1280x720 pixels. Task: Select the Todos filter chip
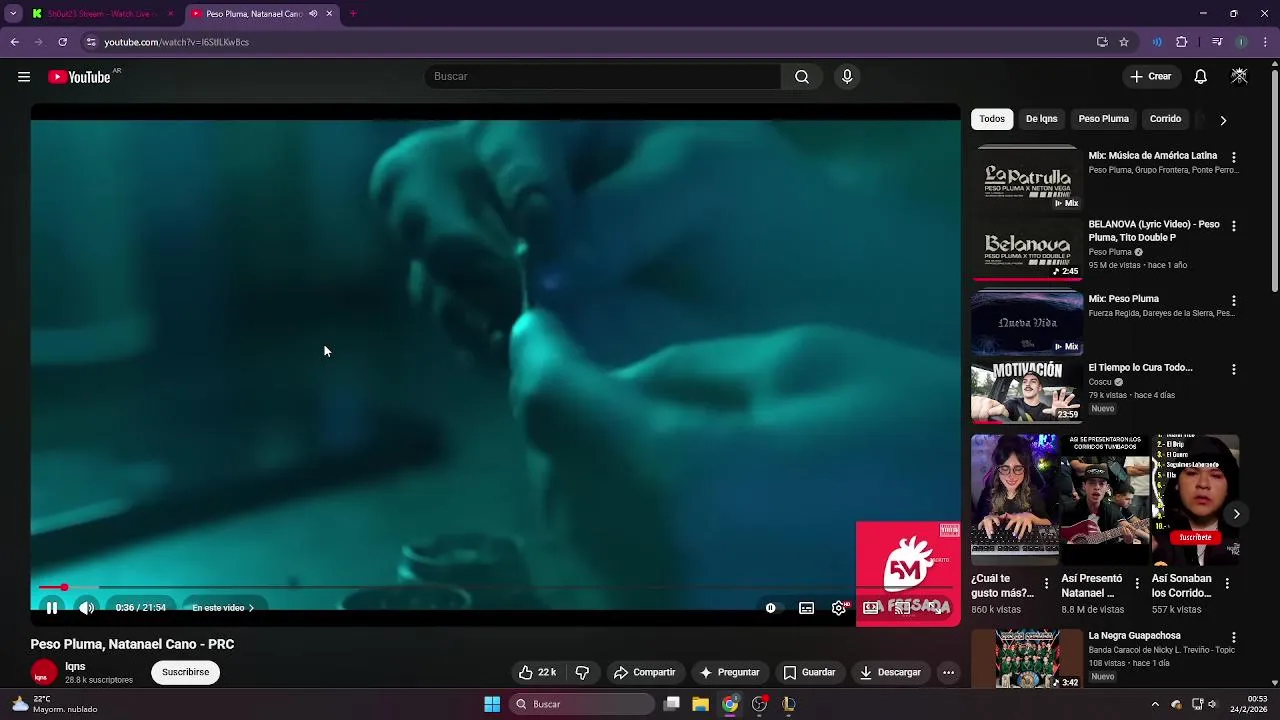tap(992, 119)
